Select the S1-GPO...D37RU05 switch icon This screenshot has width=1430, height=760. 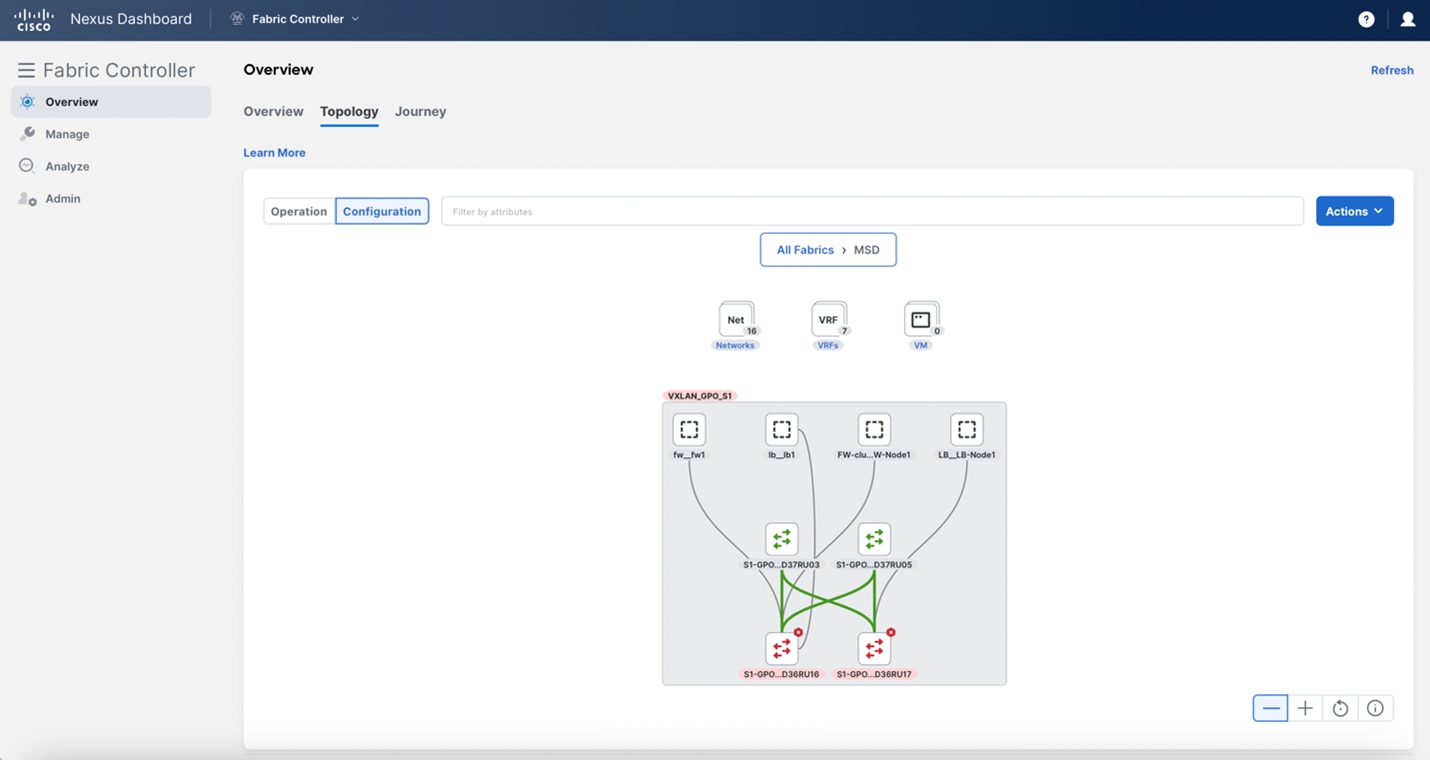[x=874, y=540]
